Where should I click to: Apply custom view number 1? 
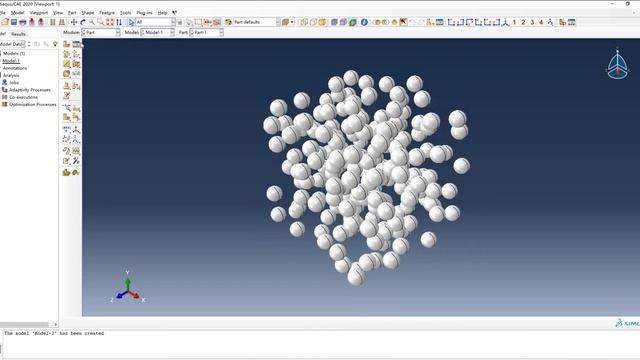click(x=514, y=22)
